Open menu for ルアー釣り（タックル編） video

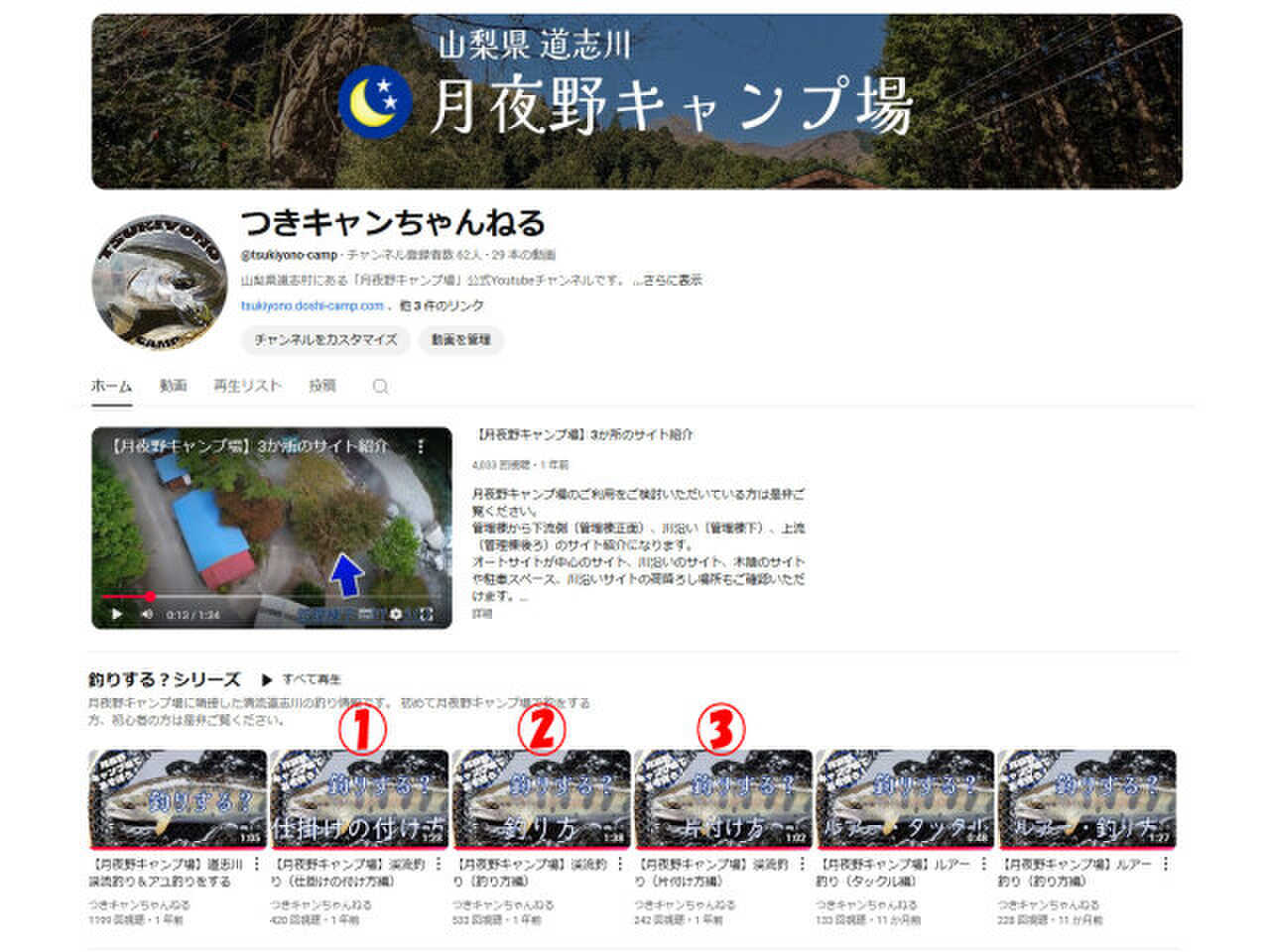pos(984,865)
